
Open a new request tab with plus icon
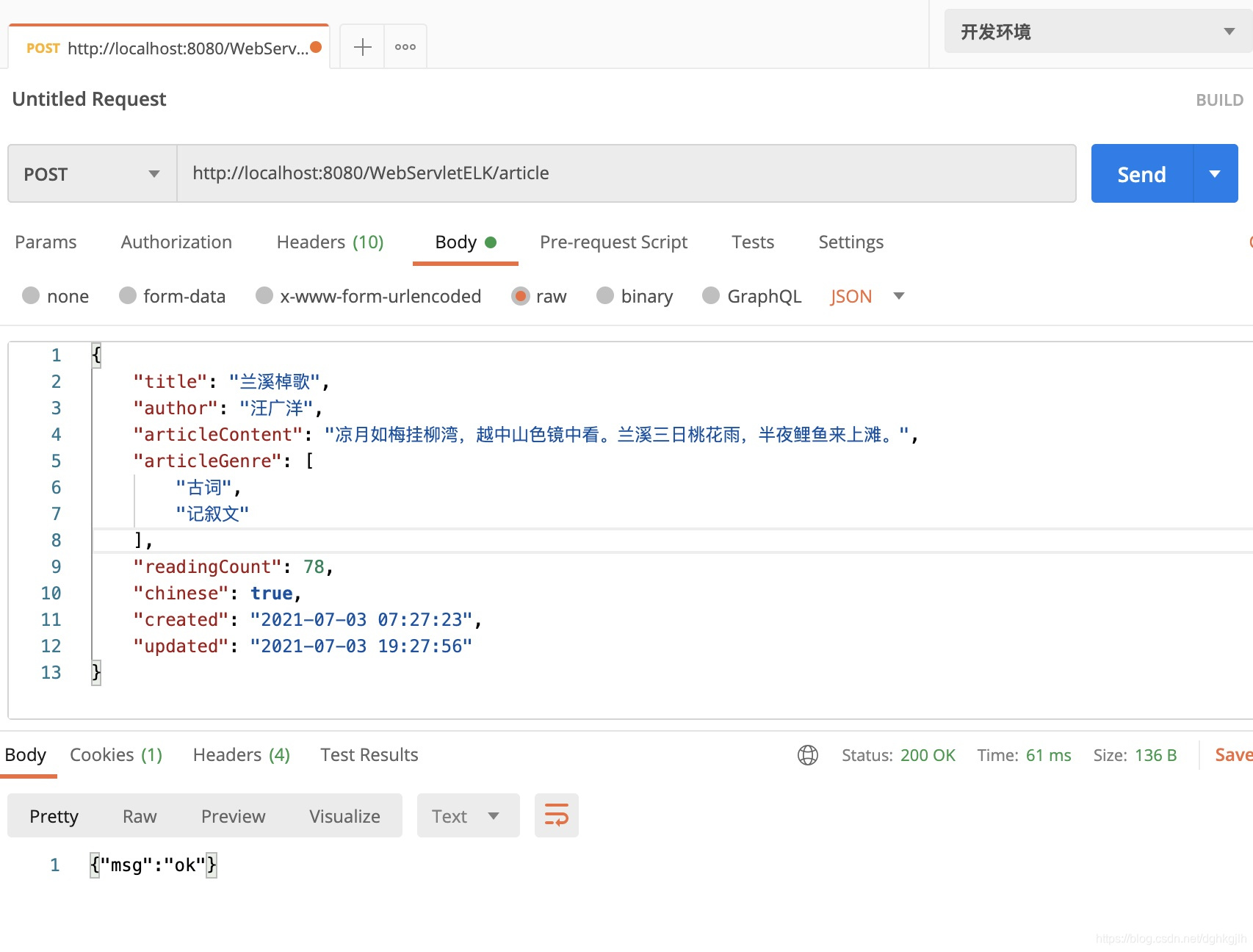(x=362, y=47)
